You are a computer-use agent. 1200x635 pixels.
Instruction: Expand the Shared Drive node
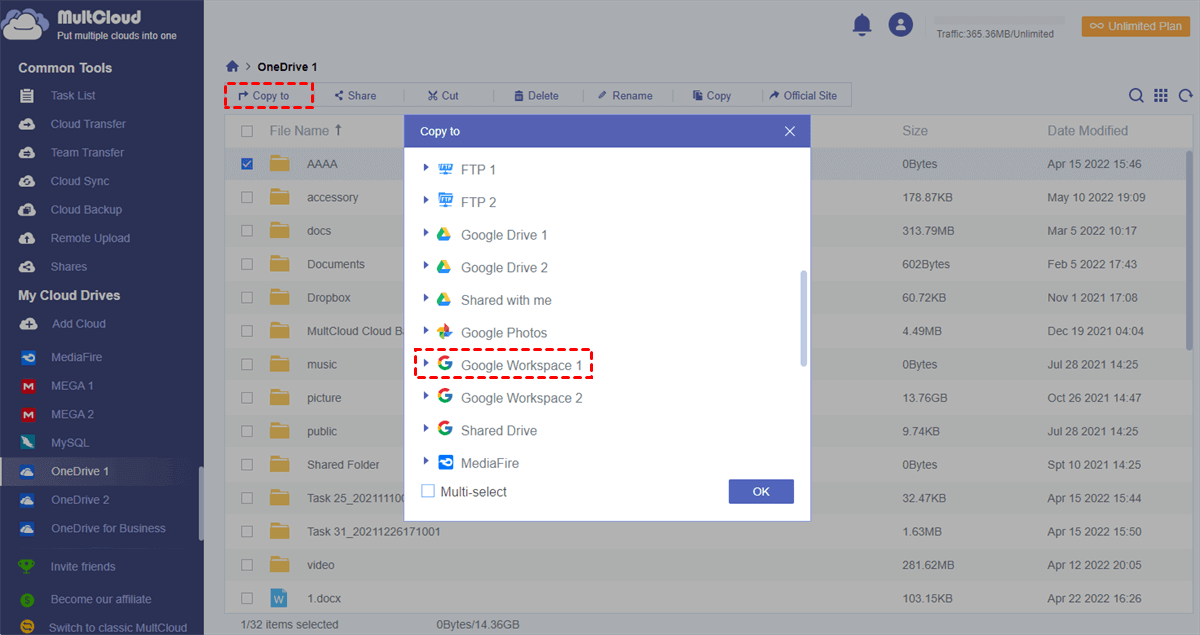tap(426, 429)
